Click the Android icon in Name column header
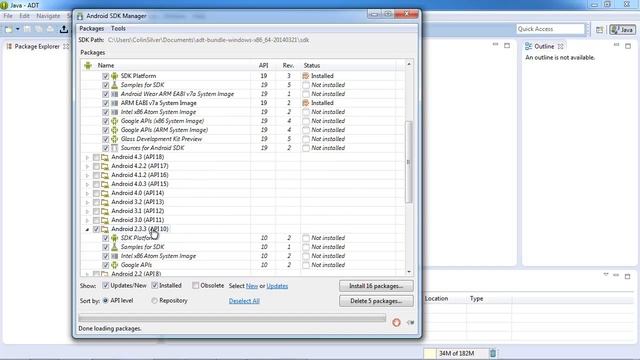This screenshot has height=360, width=640. (x=88, y=65)
